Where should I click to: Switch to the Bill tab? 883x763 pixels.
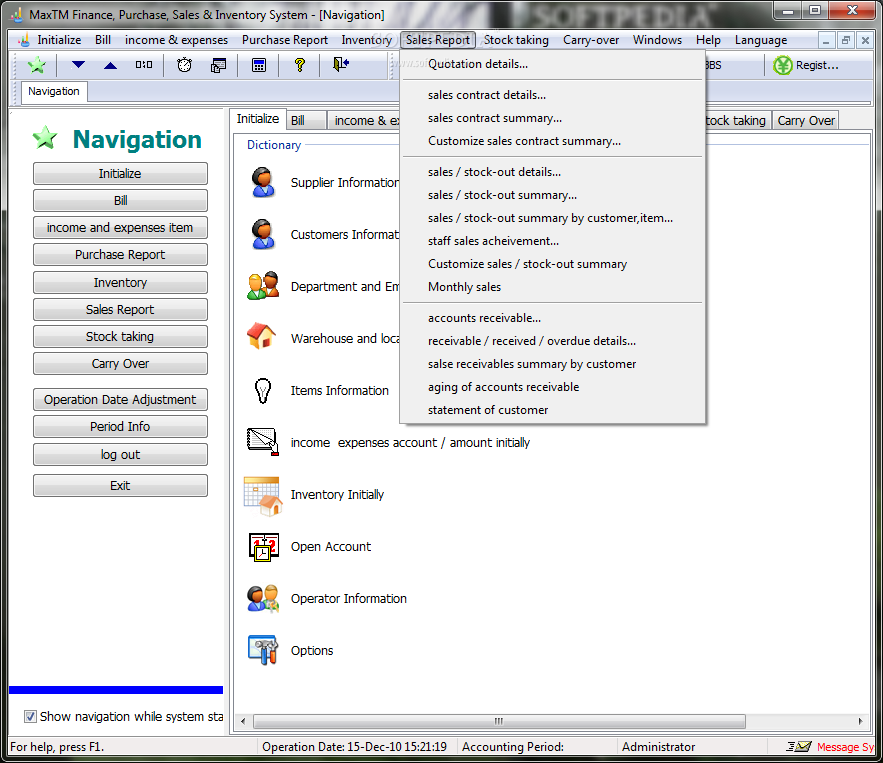[x=306, y=121]
